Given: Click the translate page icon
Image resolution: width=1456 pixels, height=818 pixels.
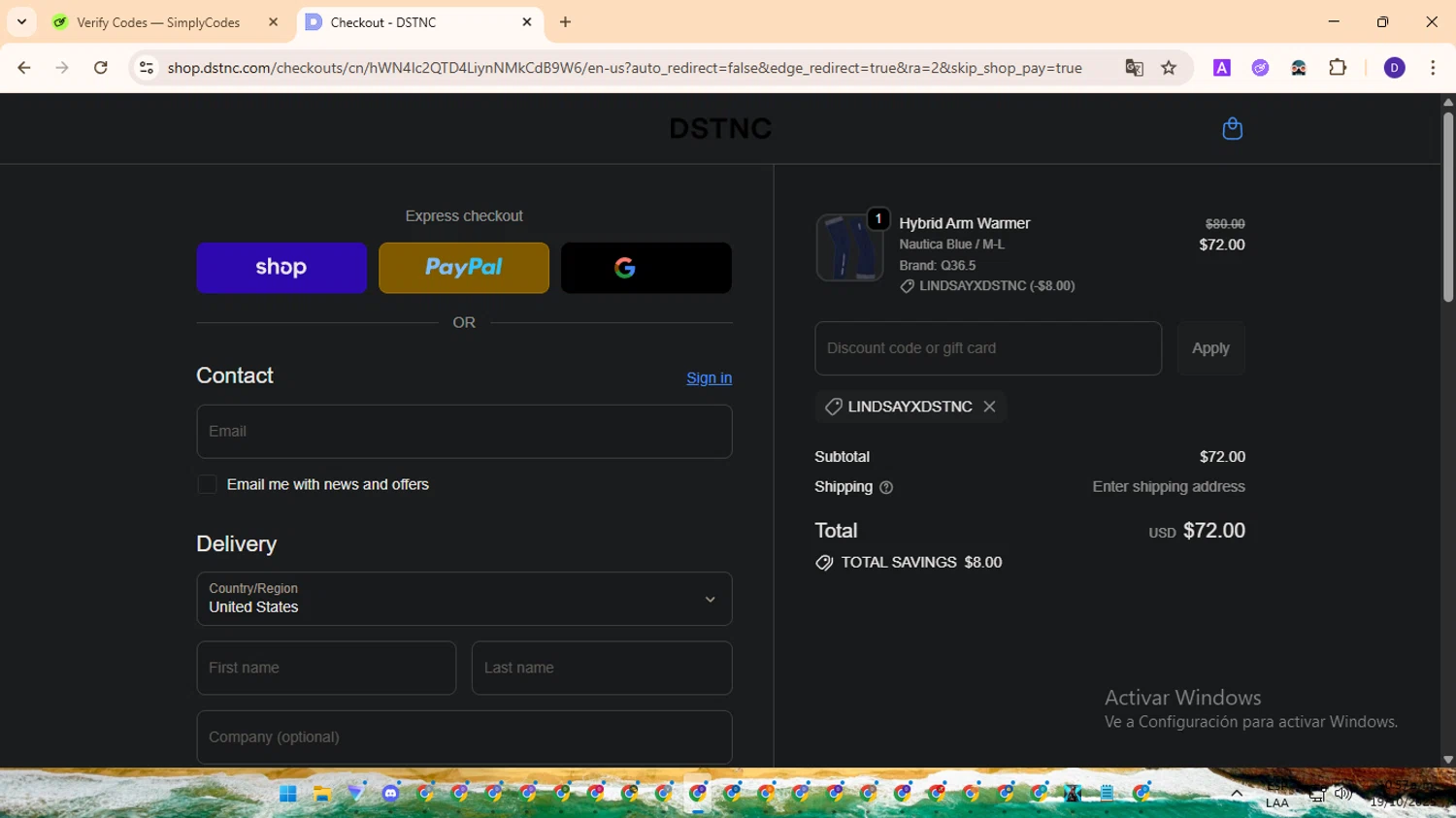Looking at the screenshot, I should click(1134, 68).
